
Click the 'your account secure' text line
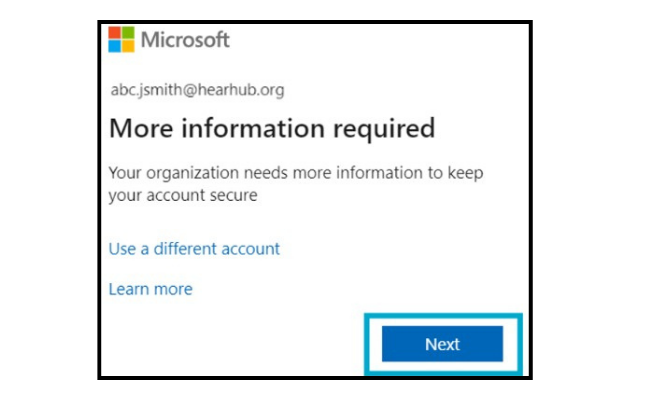click(x=183, y=196)
